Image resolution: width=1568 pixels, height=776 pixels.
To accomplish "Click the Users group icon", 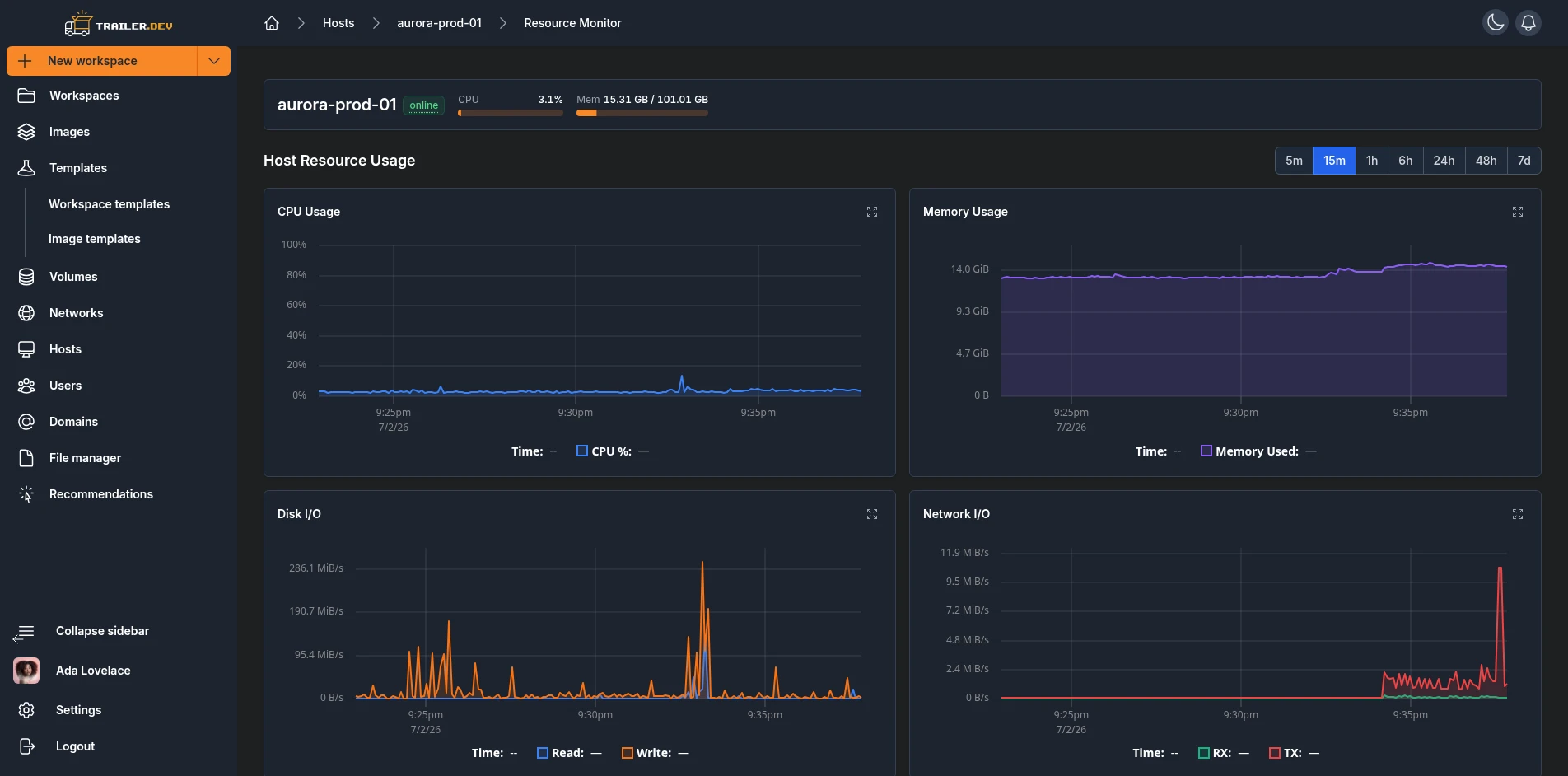I will [26, 386].
